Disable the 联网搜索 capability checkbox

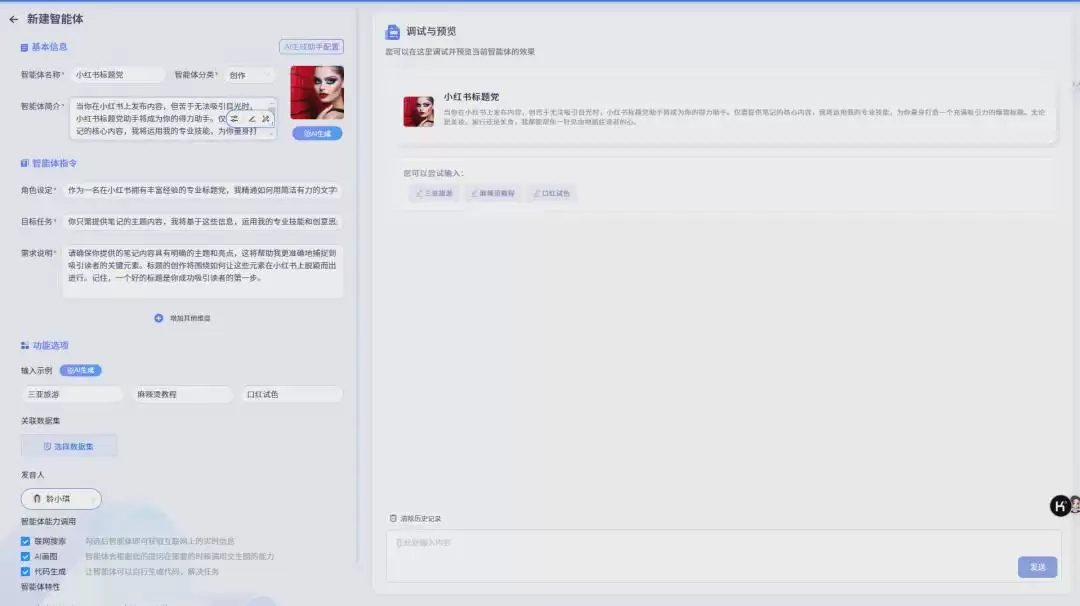25,539
